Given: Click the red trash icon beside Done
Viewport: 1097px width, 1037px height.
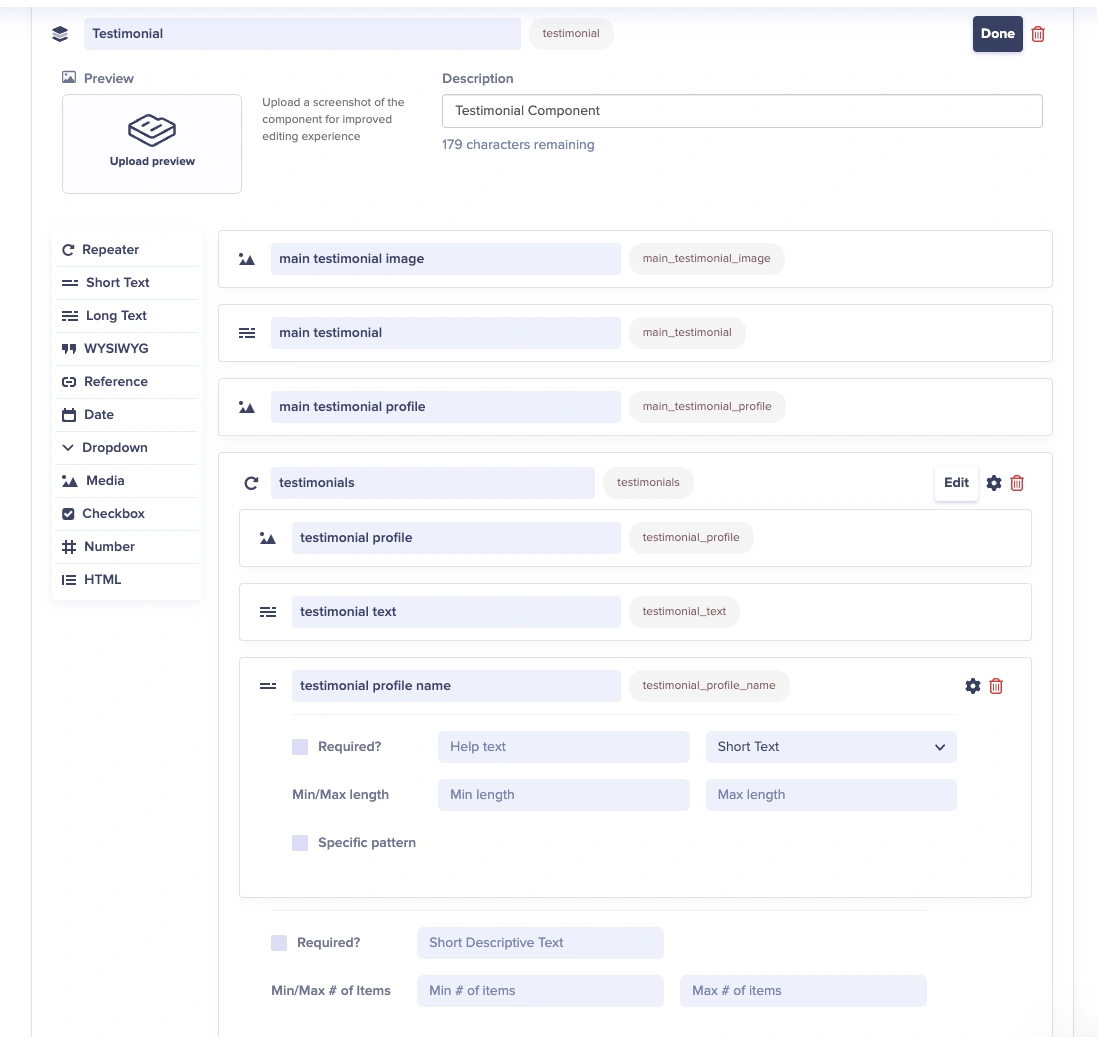Looking at the screenshot, I should click(1038, 34).
